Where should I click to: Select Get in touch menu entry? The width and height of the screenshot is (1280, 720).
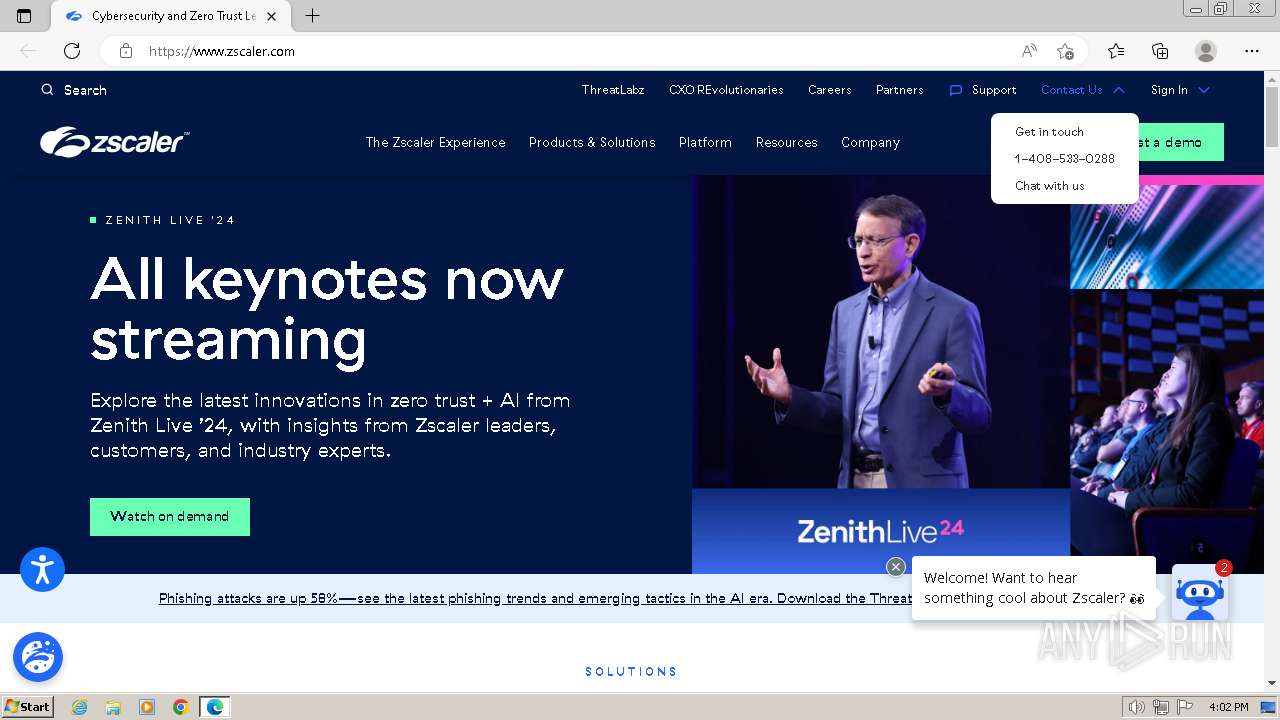(x=1049, y=132)
